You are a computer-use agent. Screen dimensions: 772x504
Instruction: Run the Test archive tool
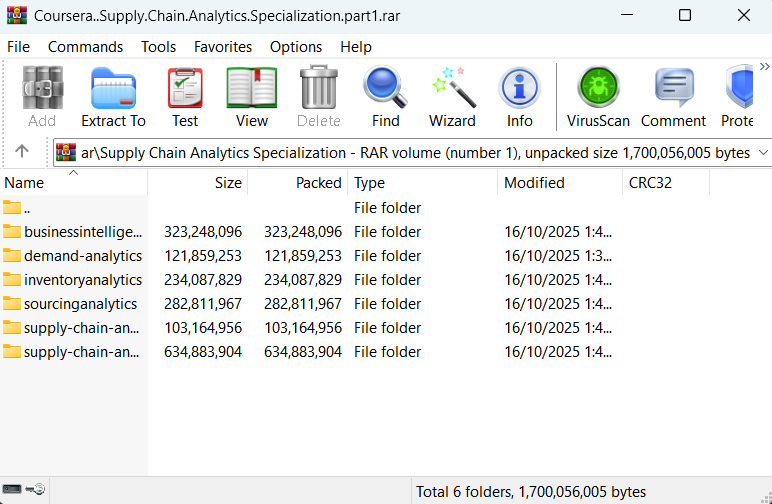point(185,97)
